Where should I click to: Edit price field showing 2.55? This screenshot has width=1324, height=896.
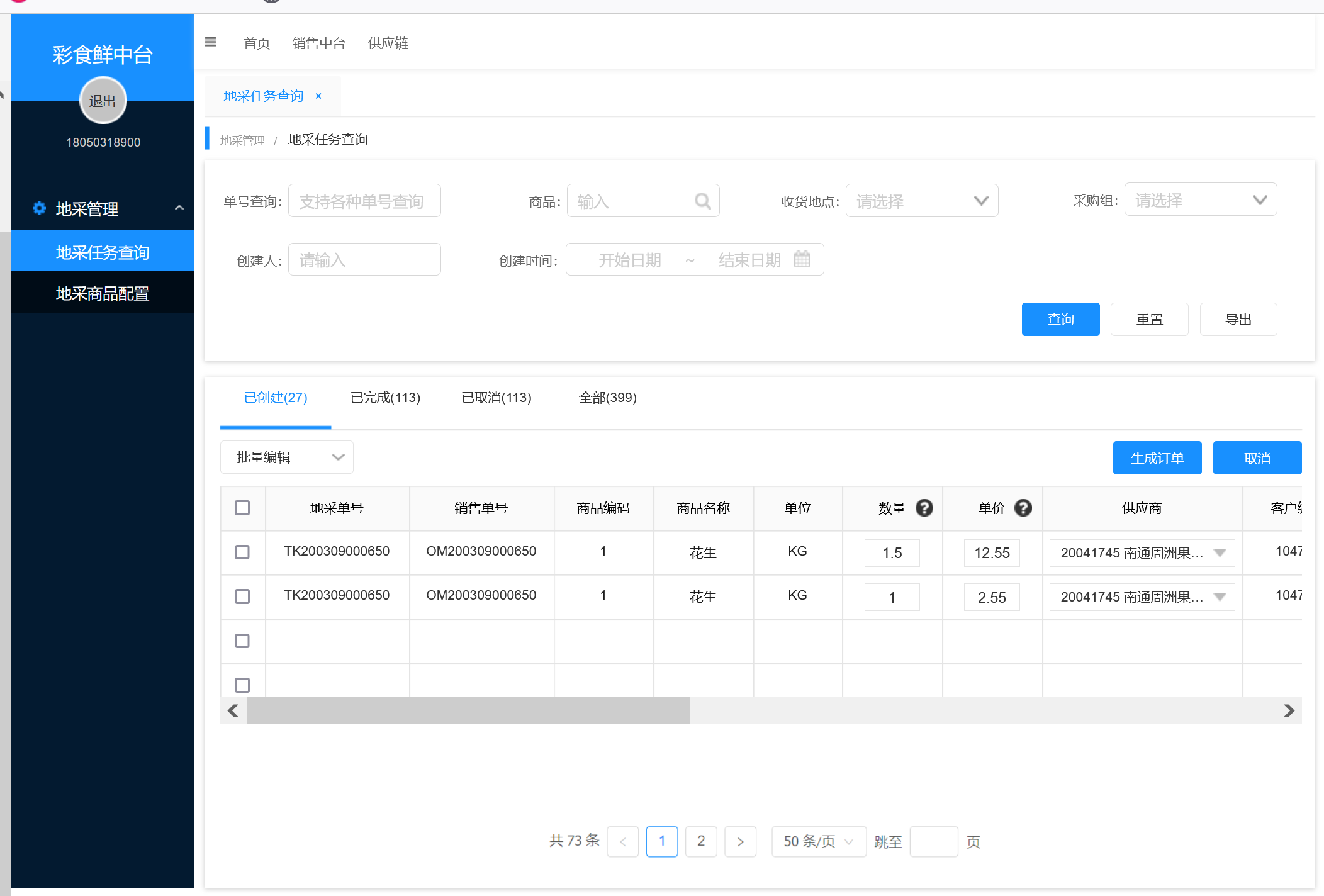click(x=992, y=597)
